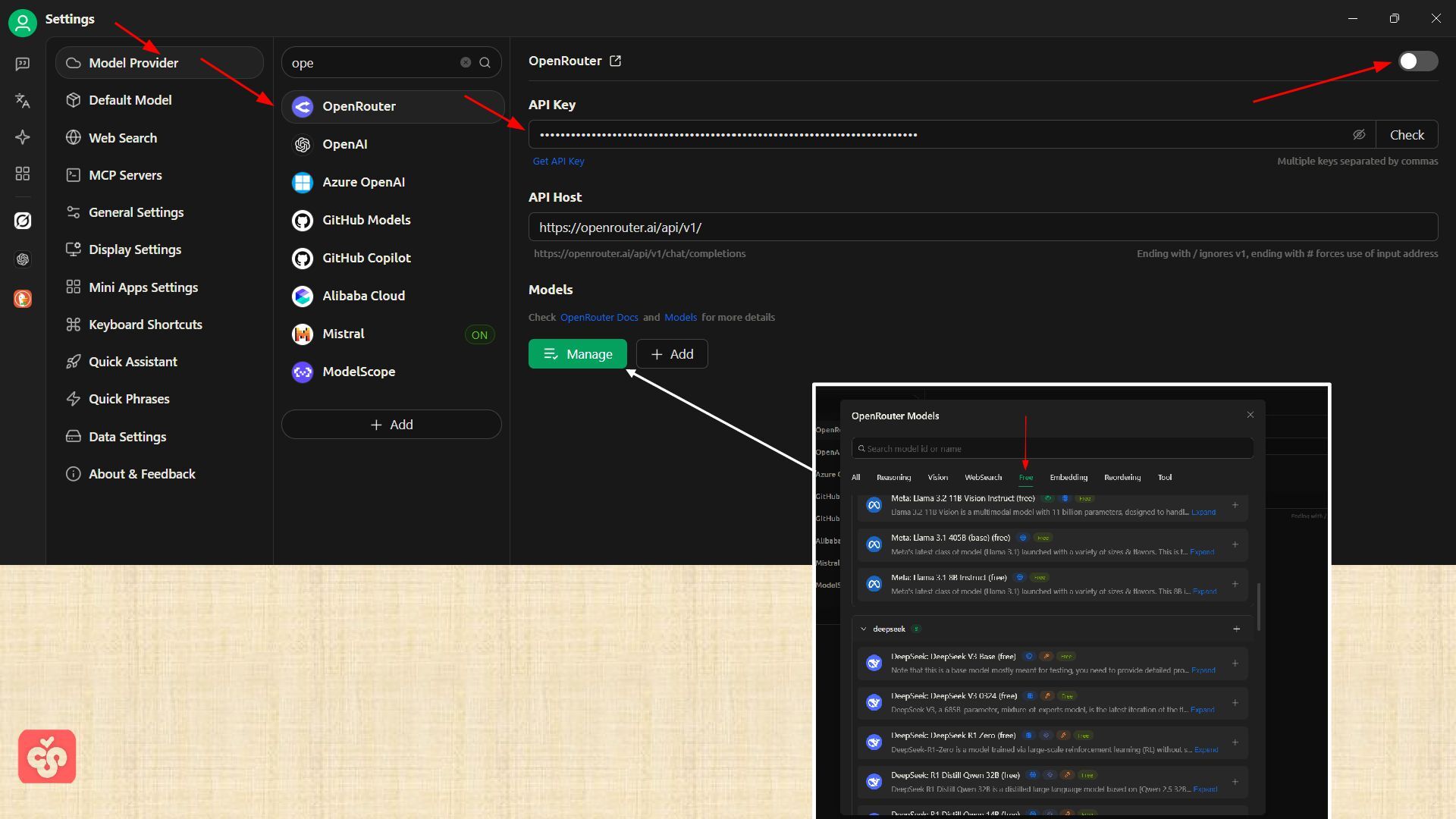Click the magnifier icon in provider search
Image resolution: width=1456 pixels, height=819 pixels.
coord(485,62)
